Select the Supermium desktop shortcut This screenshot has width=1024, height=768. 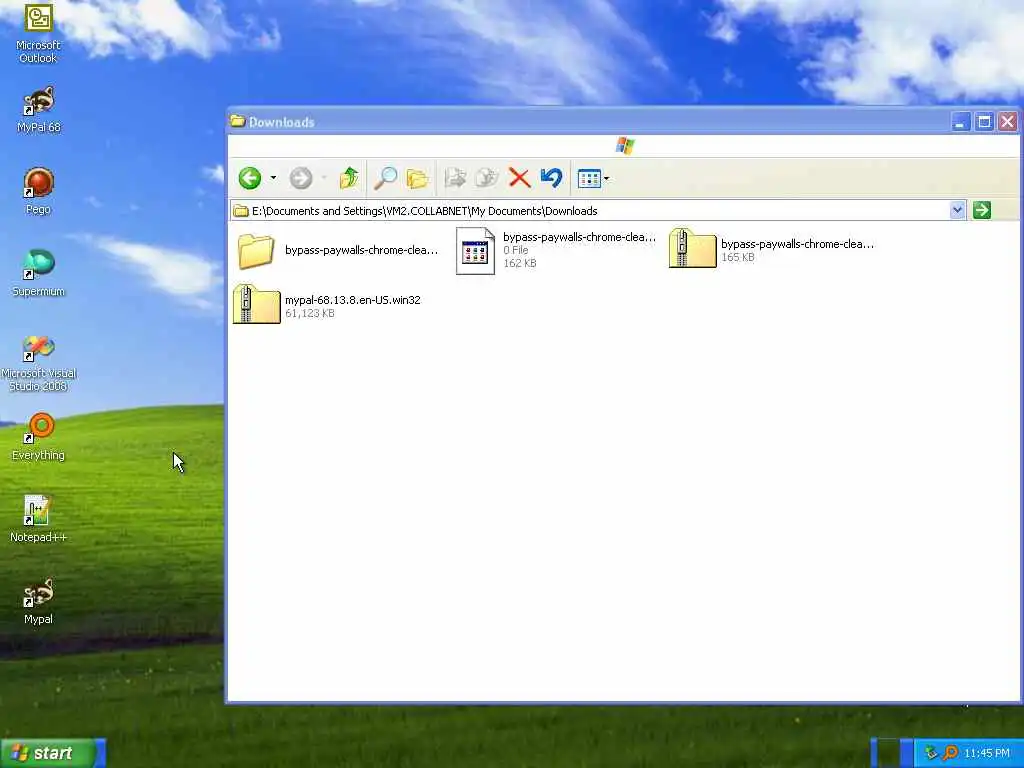[x=39, y=274]
